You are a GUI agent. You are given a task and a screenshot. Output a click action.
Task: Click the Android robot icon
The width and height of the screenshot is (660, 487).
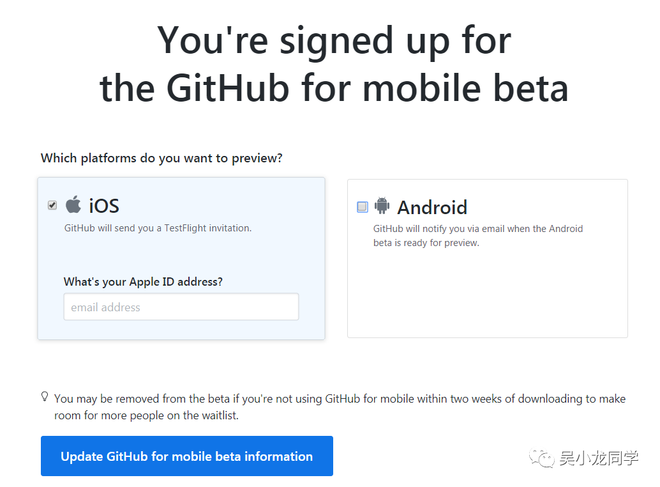coord(382,206)
